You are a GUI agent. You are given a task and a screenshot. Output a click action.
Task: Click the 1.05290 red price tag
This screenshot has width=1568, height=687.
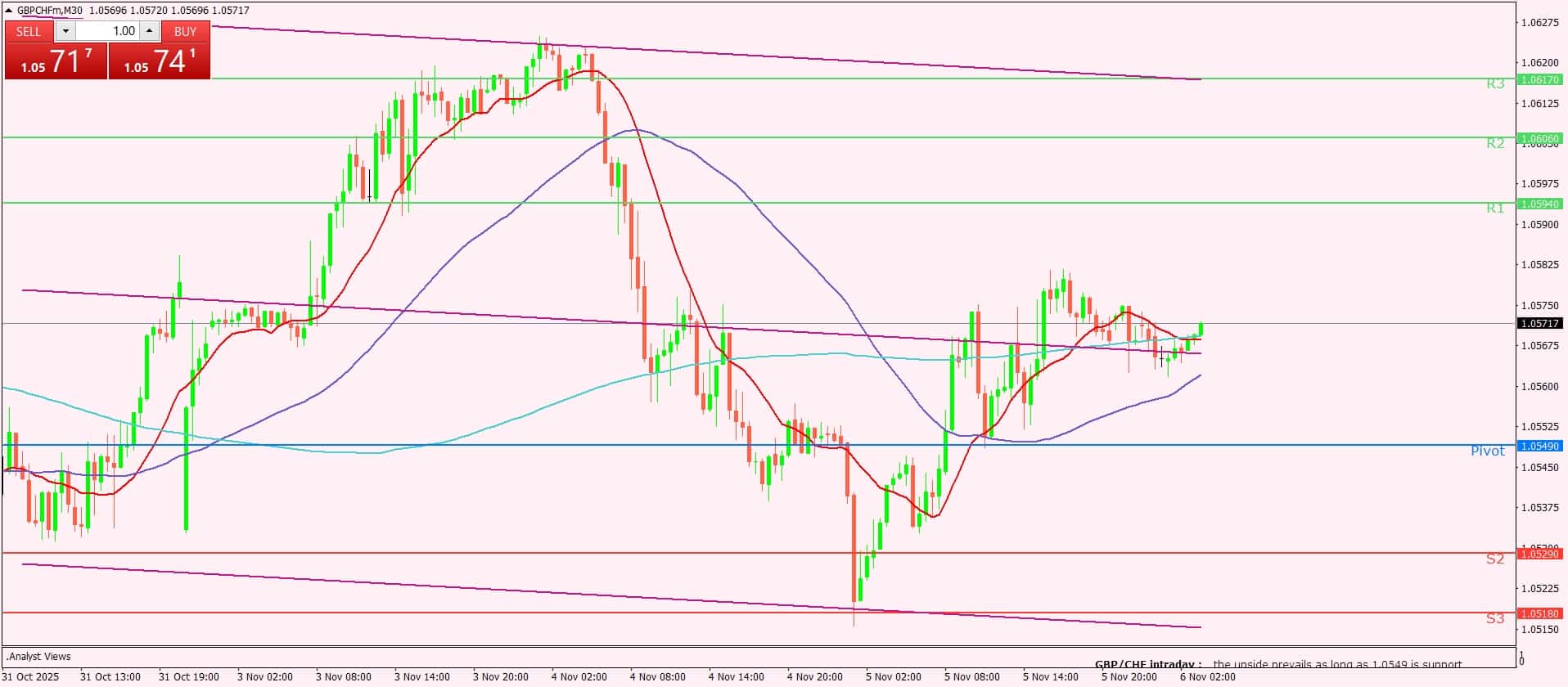[x=1539, y=554]
